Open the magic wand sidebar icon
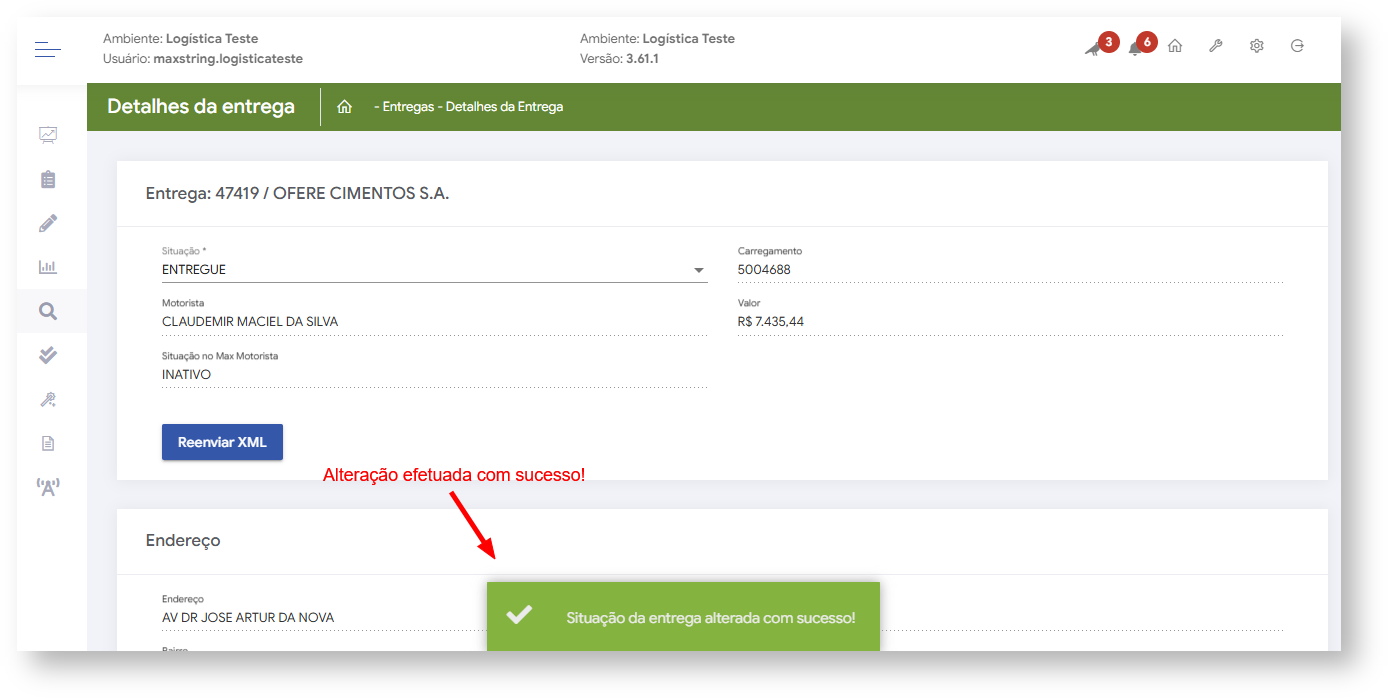Screen dimensions: 1389x699 [x=48, y=399]
